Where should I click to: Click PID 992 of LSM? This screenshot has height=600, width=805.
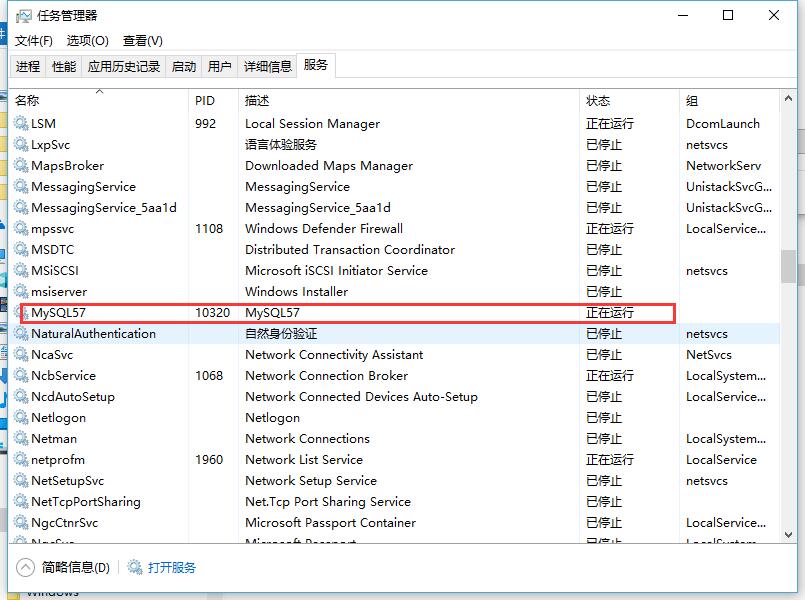(205, 123)
